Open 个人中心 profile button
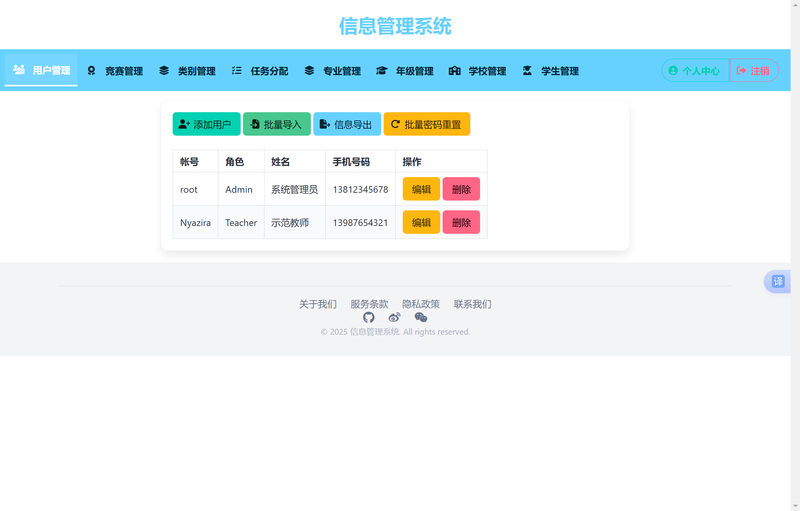The width and height of the screenshot is (800, 511). coord(695,70)
